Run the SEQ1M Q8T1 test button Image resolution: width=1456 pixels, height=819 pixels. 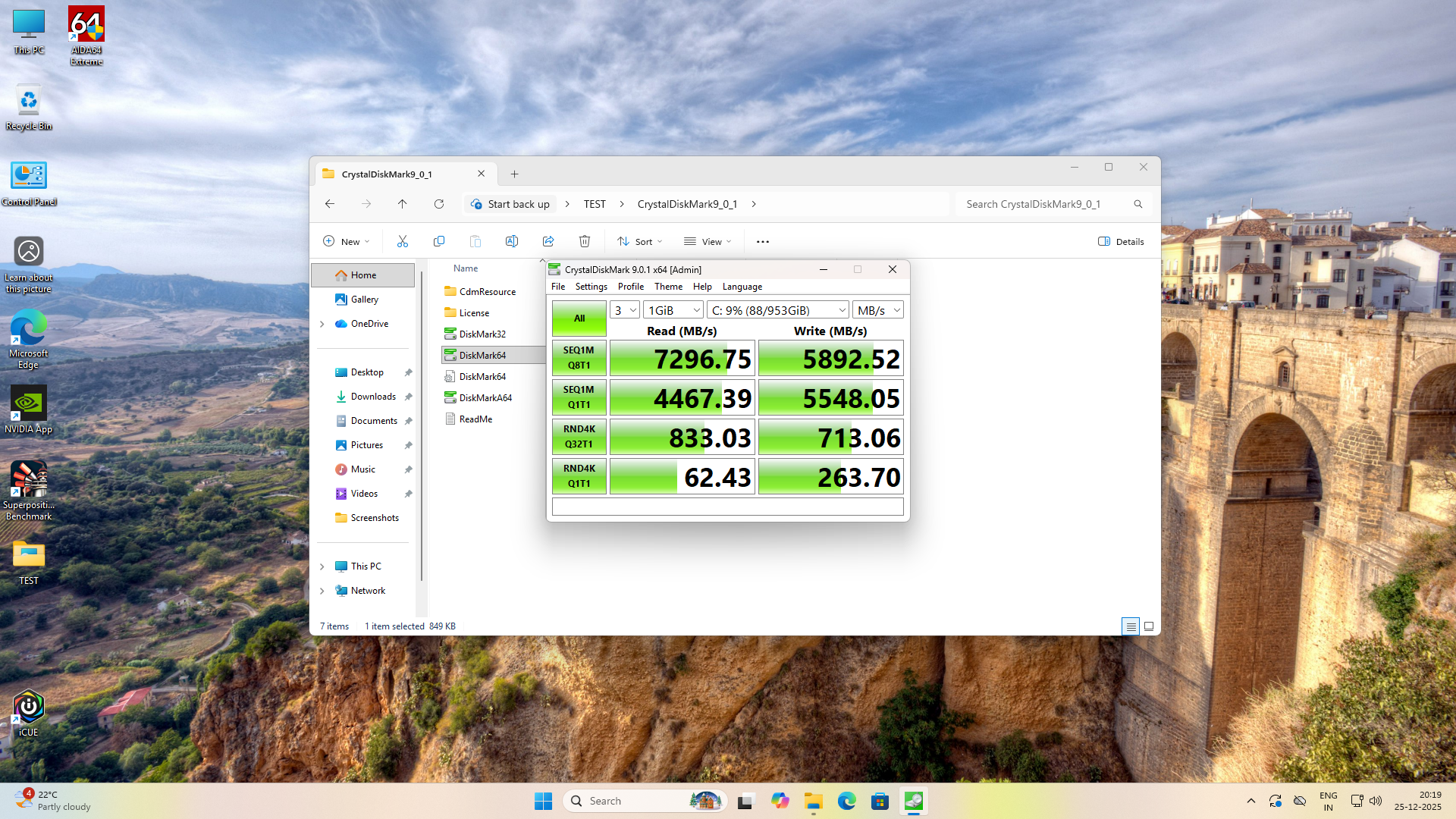point(579,358)
